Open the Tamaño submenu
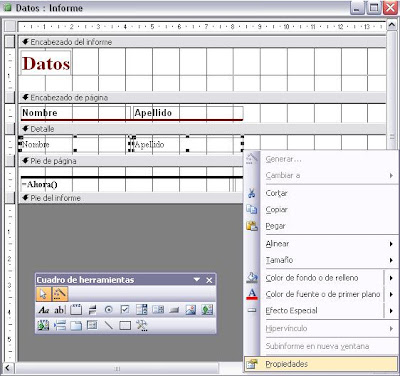400x376 pixels. 321,260
